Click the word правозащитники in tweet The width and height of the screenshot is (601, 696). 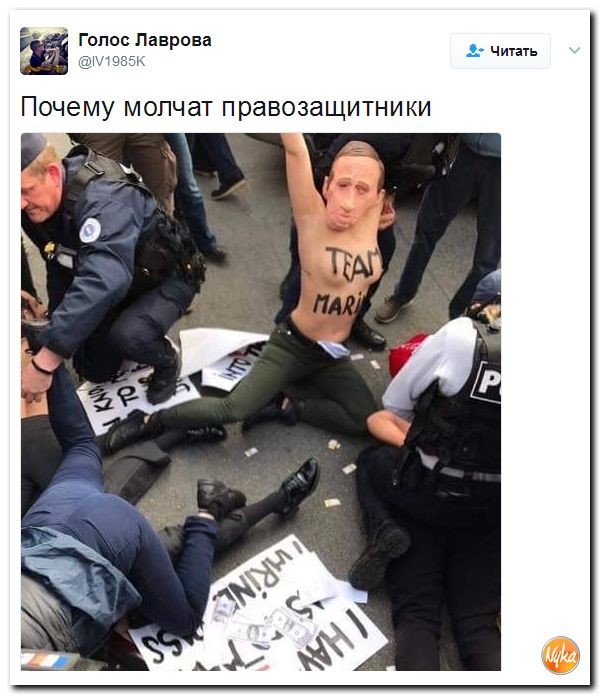point(326,107)
